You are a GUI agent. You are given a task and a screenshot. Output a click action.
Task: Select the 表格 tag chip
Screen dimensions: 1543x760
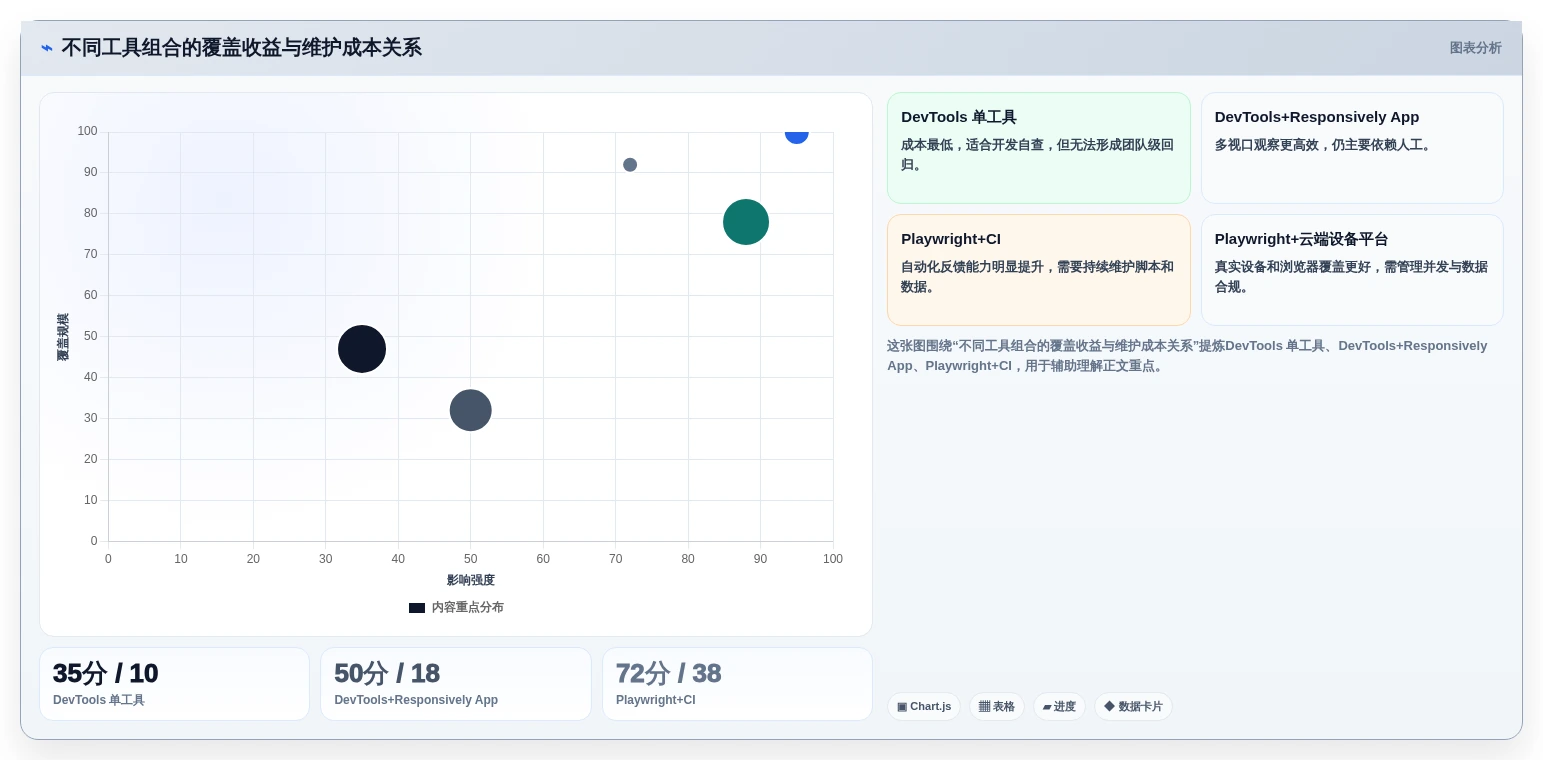[x=997, y=707]
